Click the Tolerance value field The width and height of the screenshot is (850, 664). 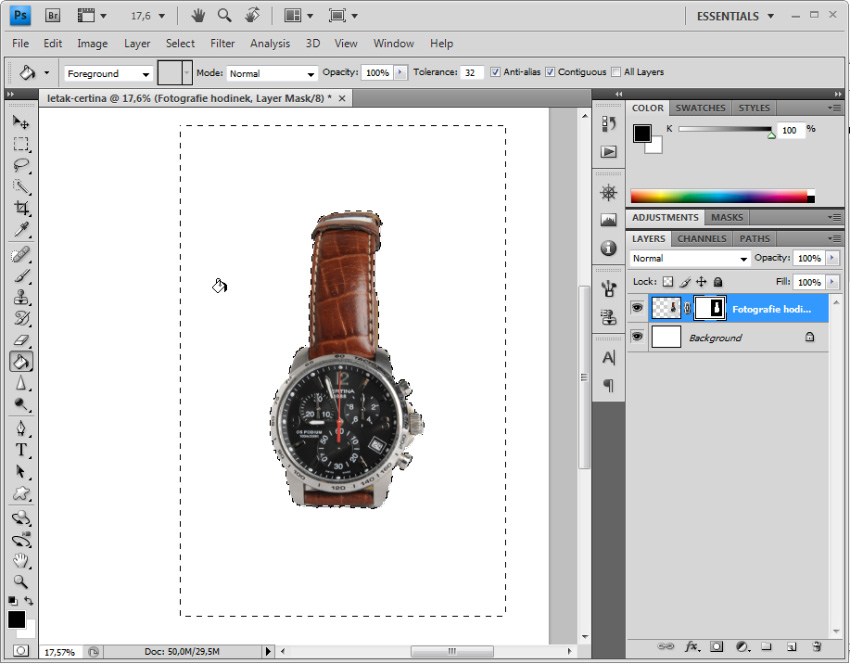click(x=472, y=73)
